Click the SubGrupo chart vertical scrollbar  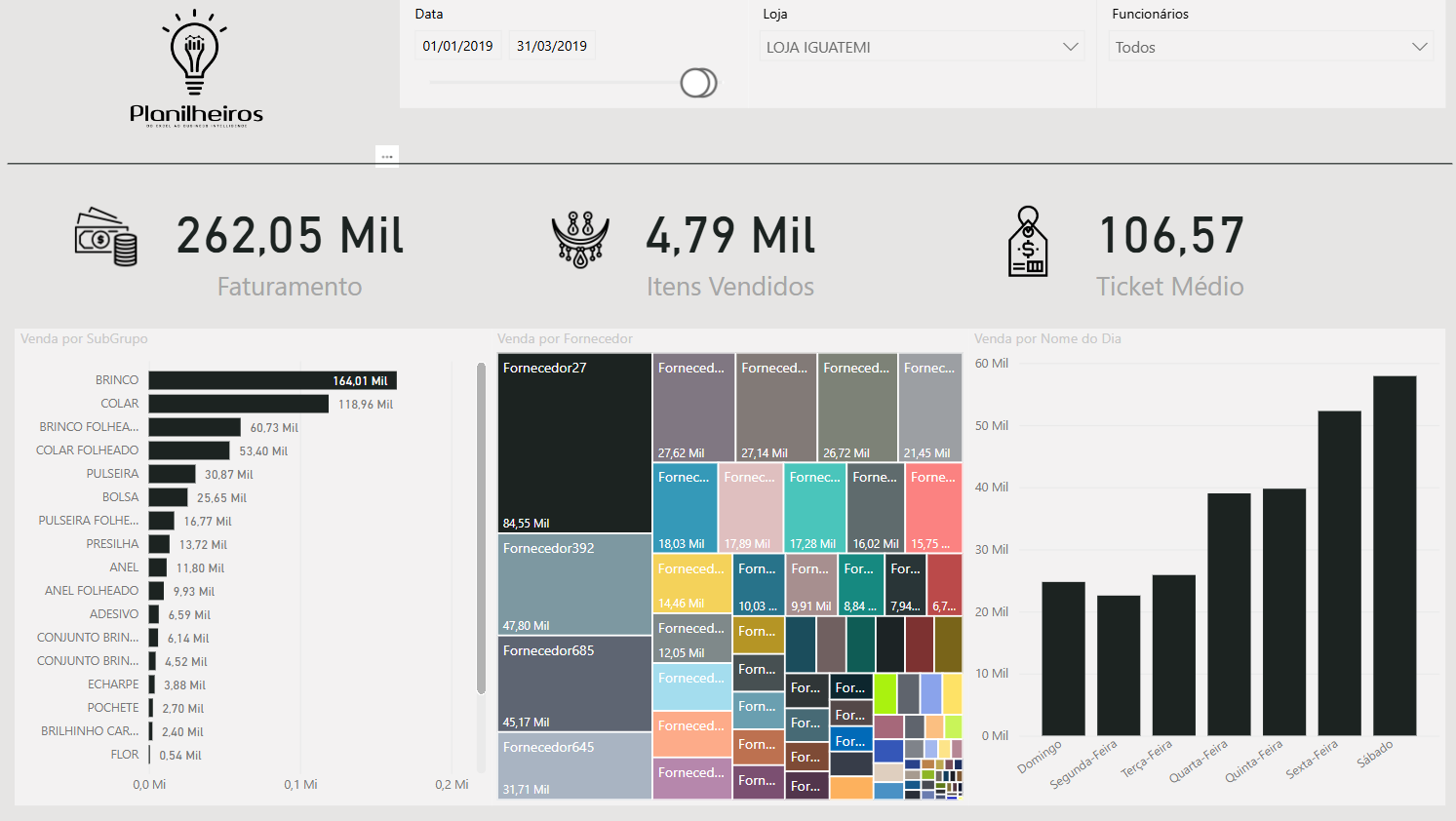481,527
